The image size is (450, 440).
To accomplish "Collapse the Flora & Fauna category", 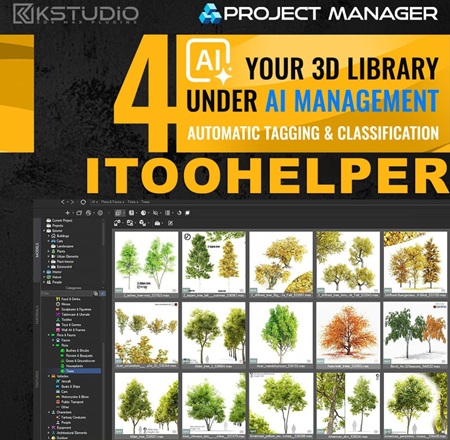I will click(49, 335).
